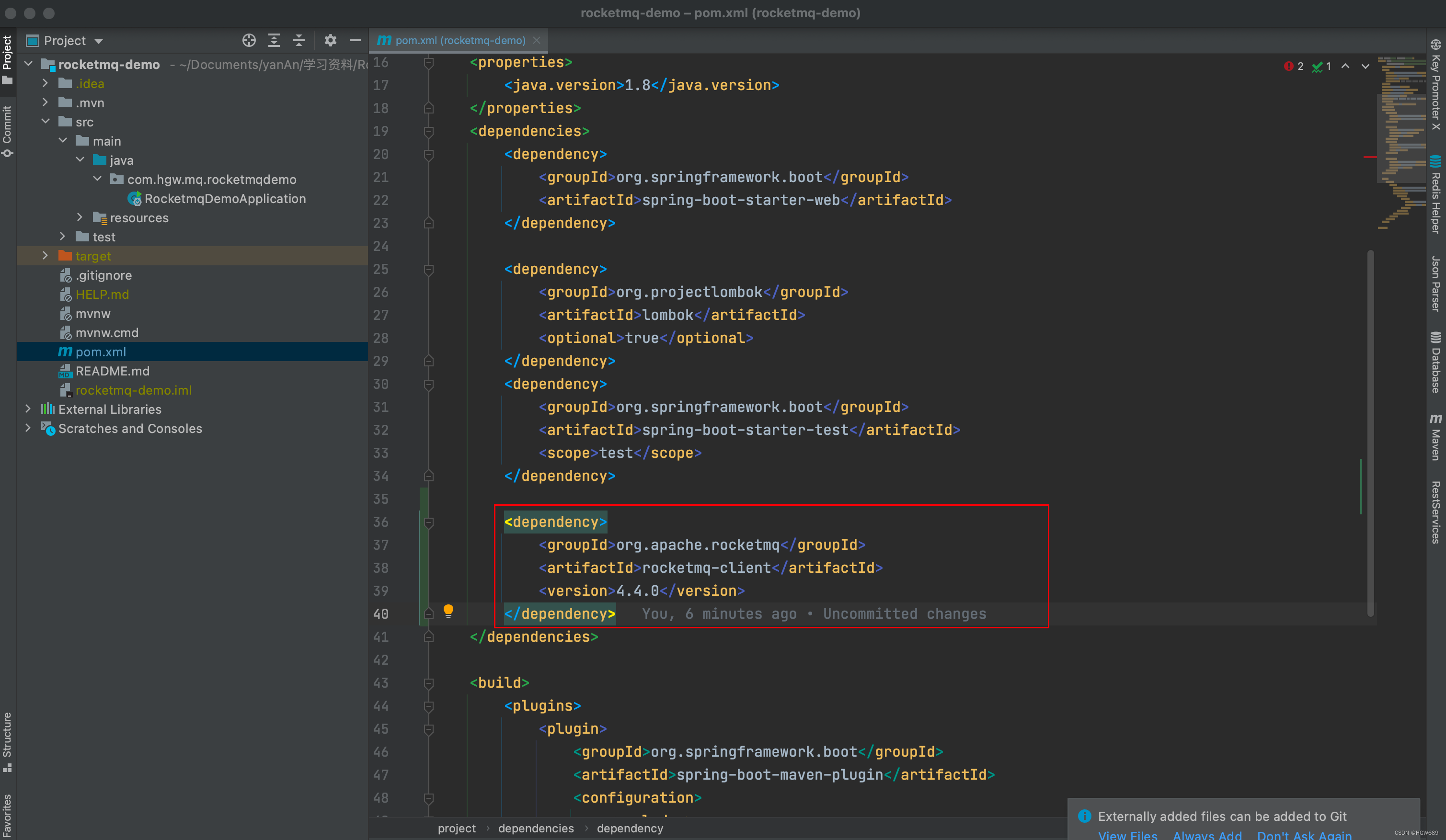Open Database tool window
The height and width of the screenshot is (840, 1446).
[x=1435, y=363]
